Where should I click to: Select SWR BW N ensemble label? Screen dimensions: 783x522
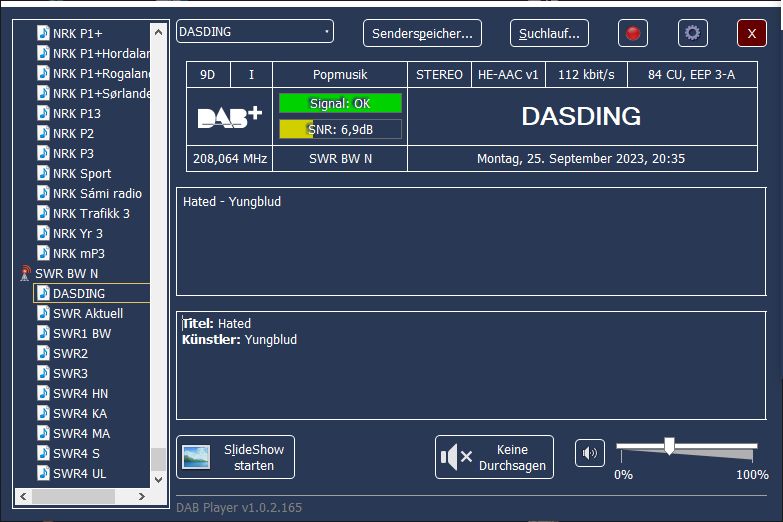coord(66,273)
